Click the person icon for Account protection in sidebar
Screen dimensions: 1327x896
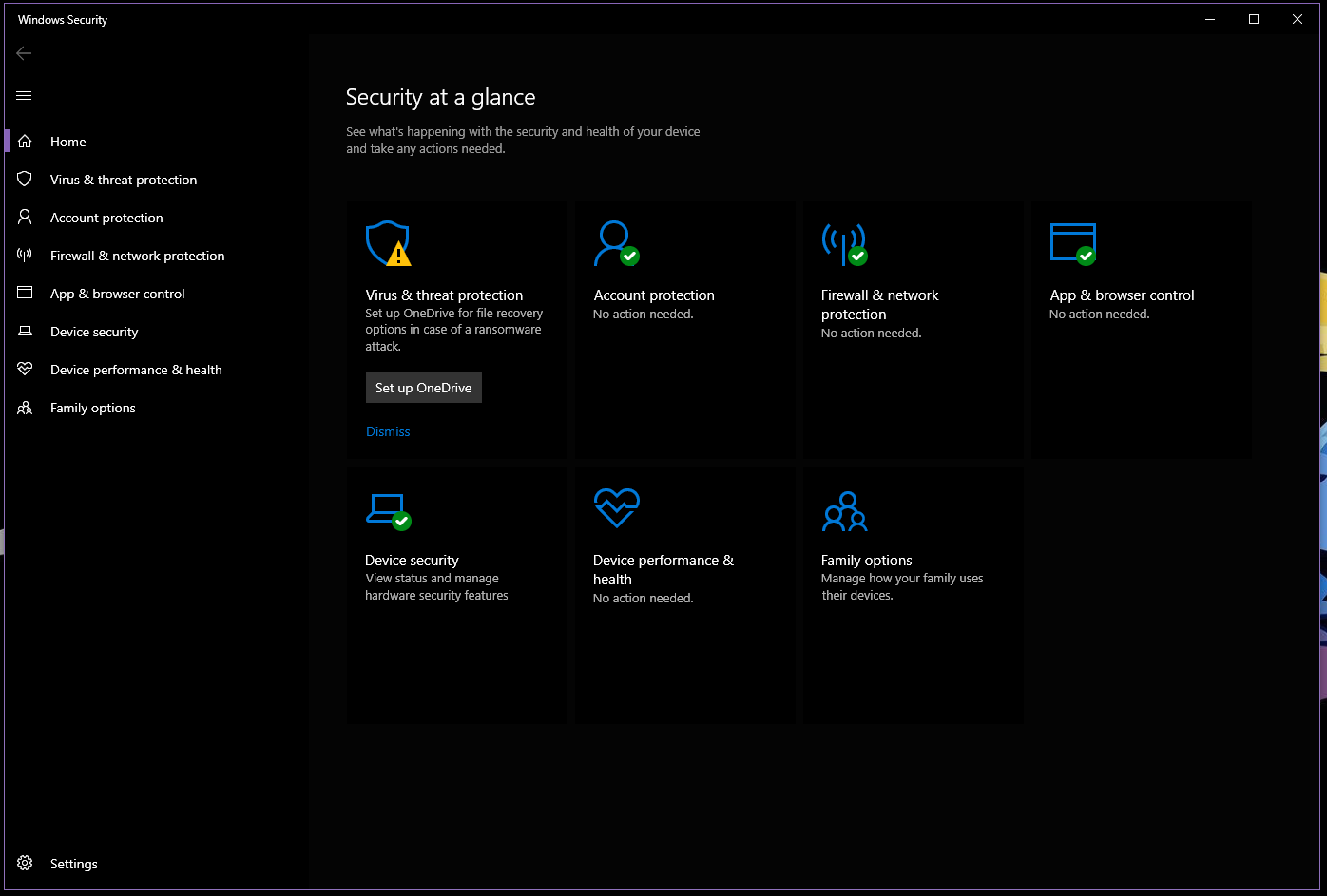tap(25, 217)
